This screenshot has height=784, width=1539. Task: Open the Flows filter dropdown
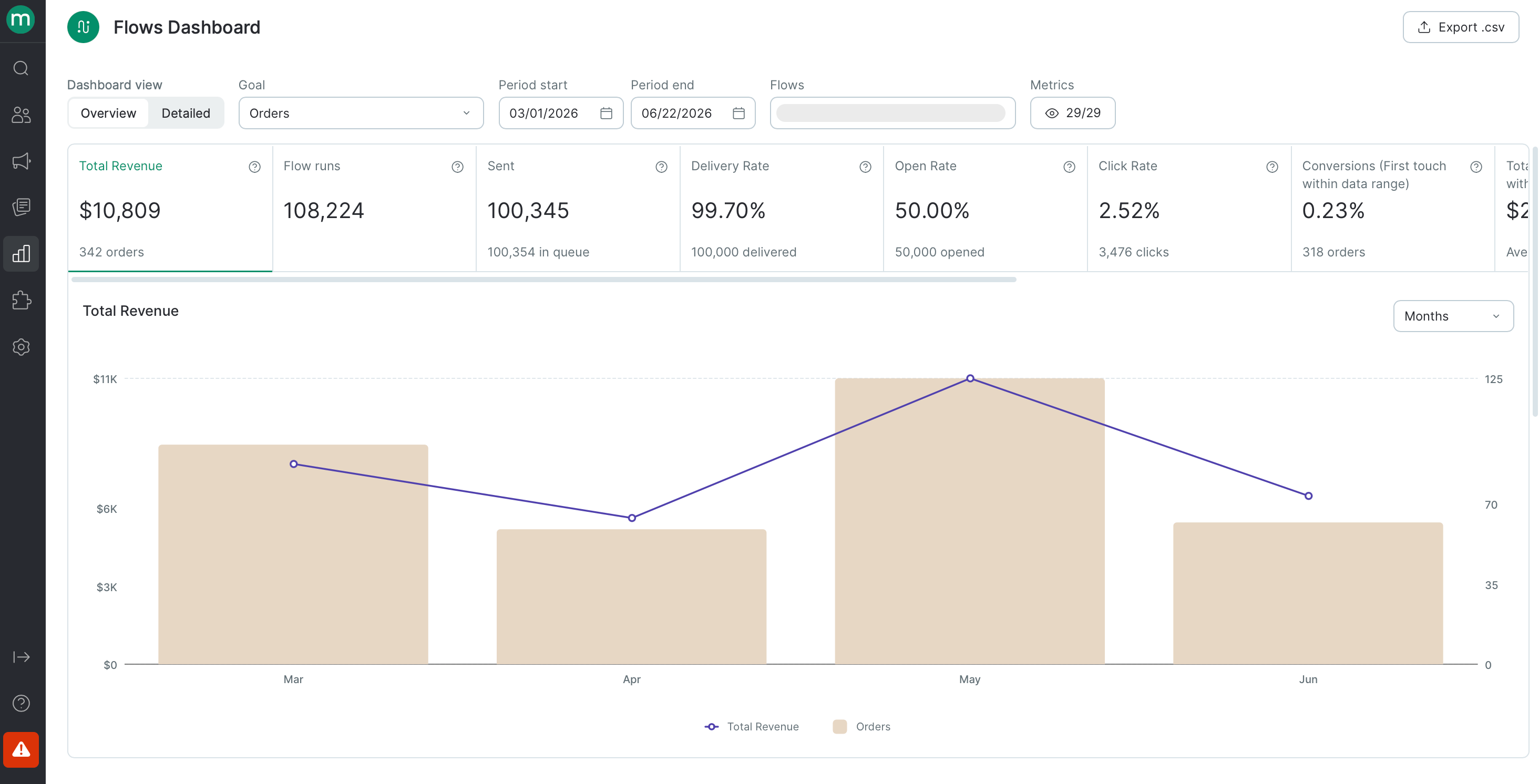coord(892,113)
